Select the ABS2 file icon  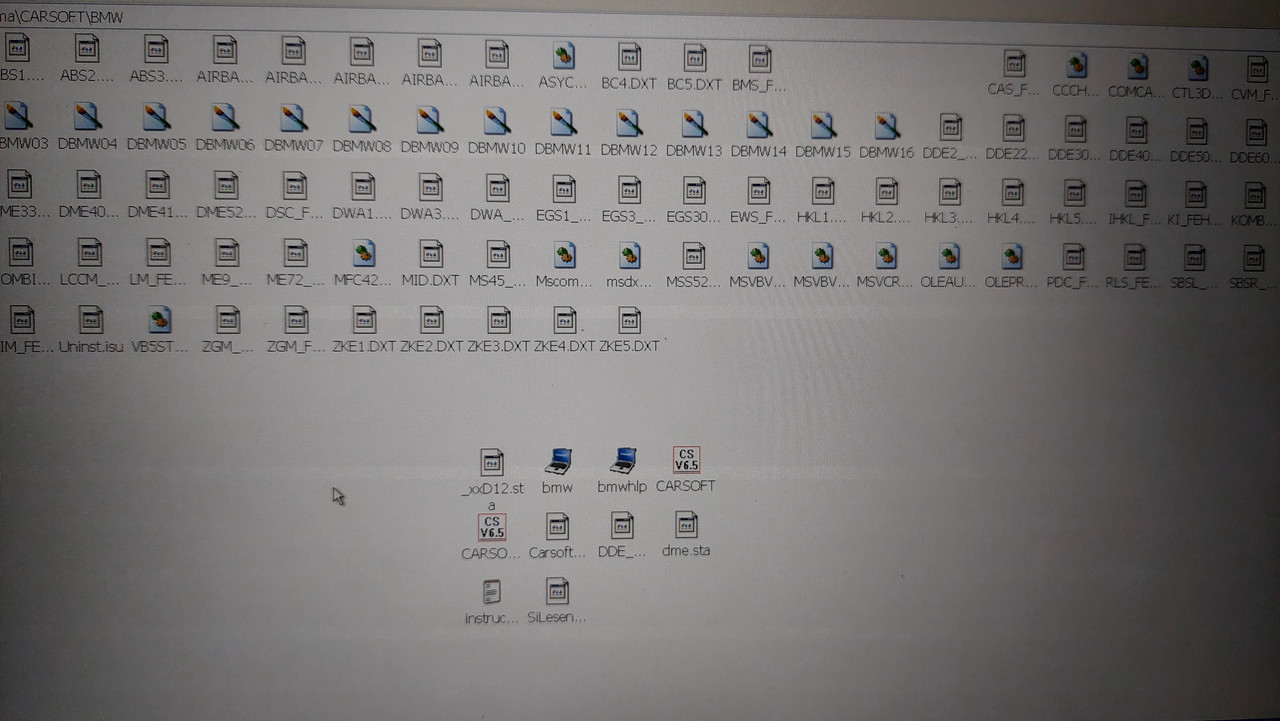coord(88,49)
